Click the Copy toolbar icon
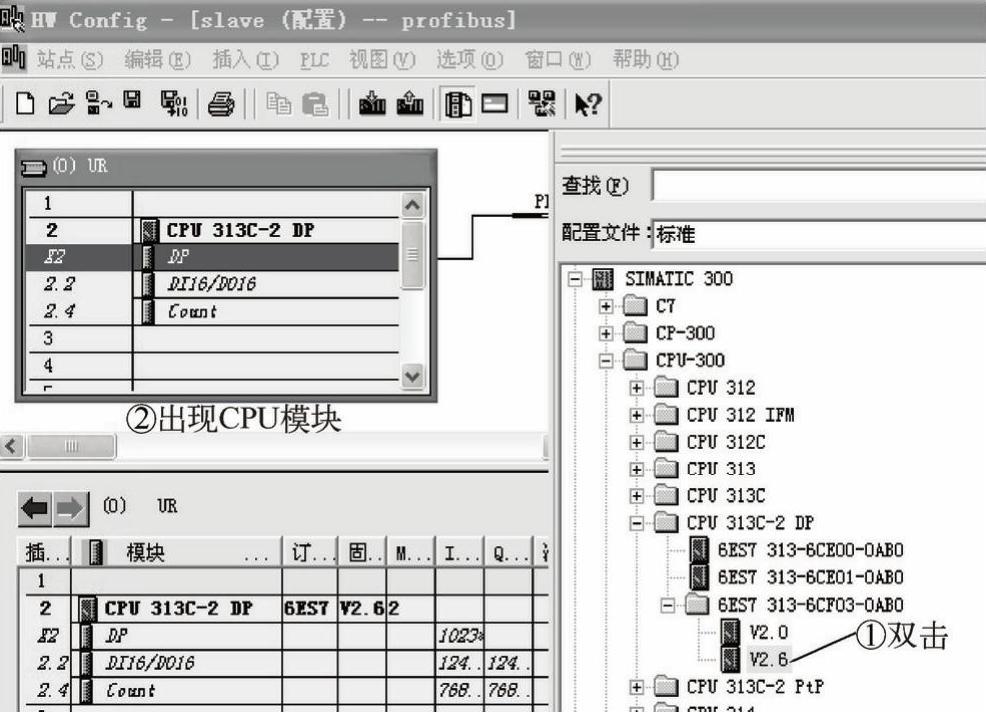The image size is (986, 712). point(279,104)
